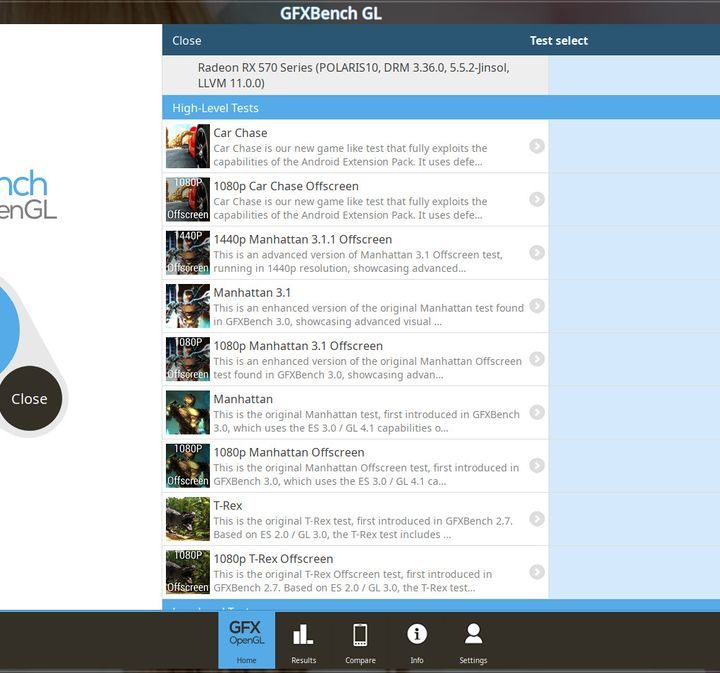Open the Info tab
This screenshot has height=673, width=720.
pyautogui.click(x=417, y=640)
